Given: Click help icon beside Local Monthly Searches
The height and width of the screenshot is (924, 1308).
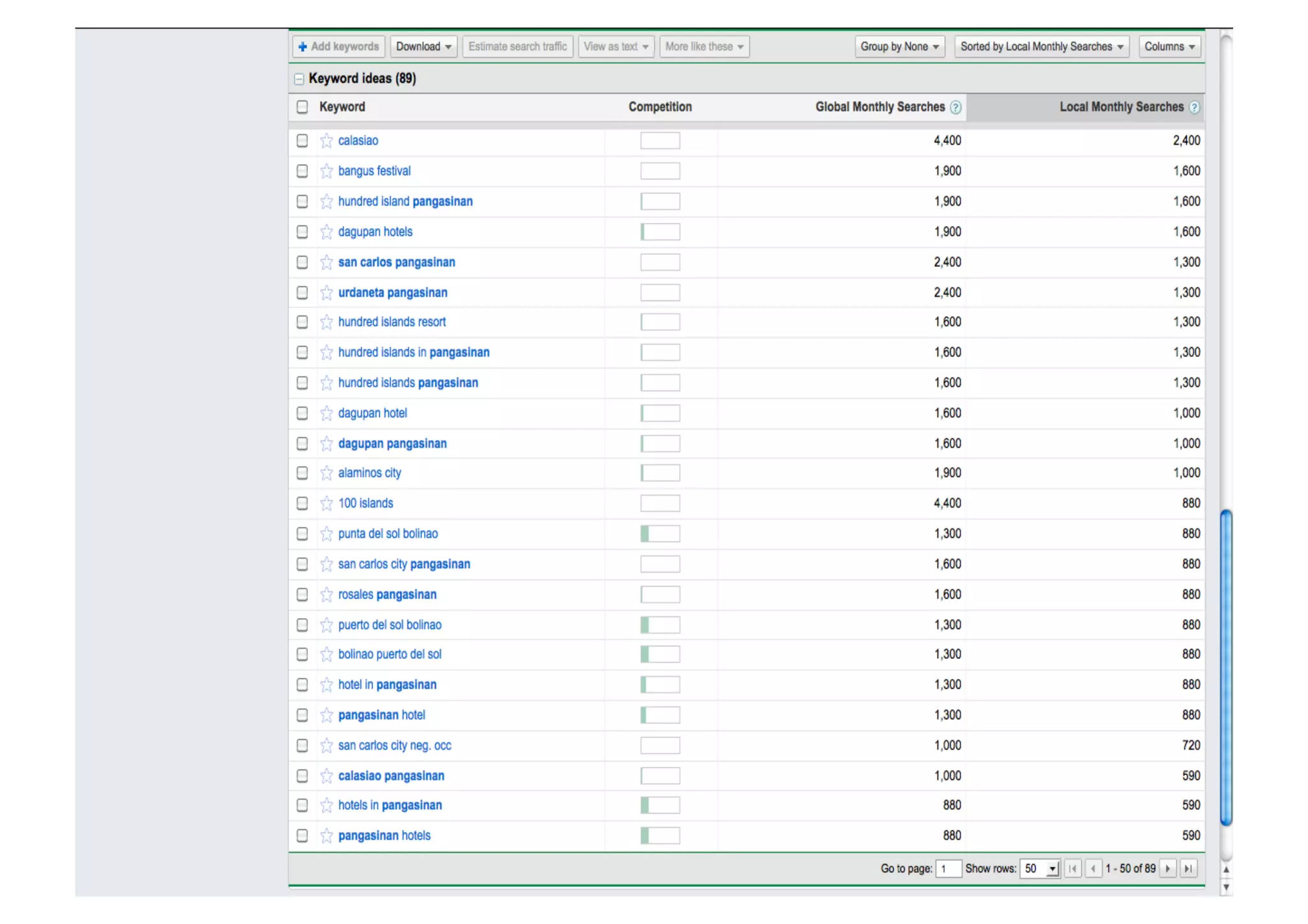Looking at the screenshot, I should click(x=1194, y=107).
